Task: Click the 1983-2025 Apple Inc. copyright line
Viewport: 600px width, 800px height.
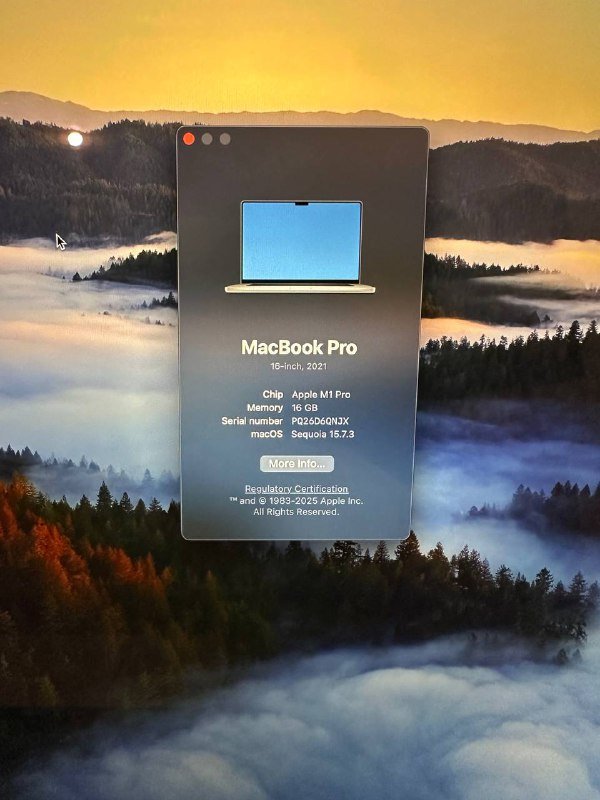Action: pyautogui.click(x=296, y=501)
